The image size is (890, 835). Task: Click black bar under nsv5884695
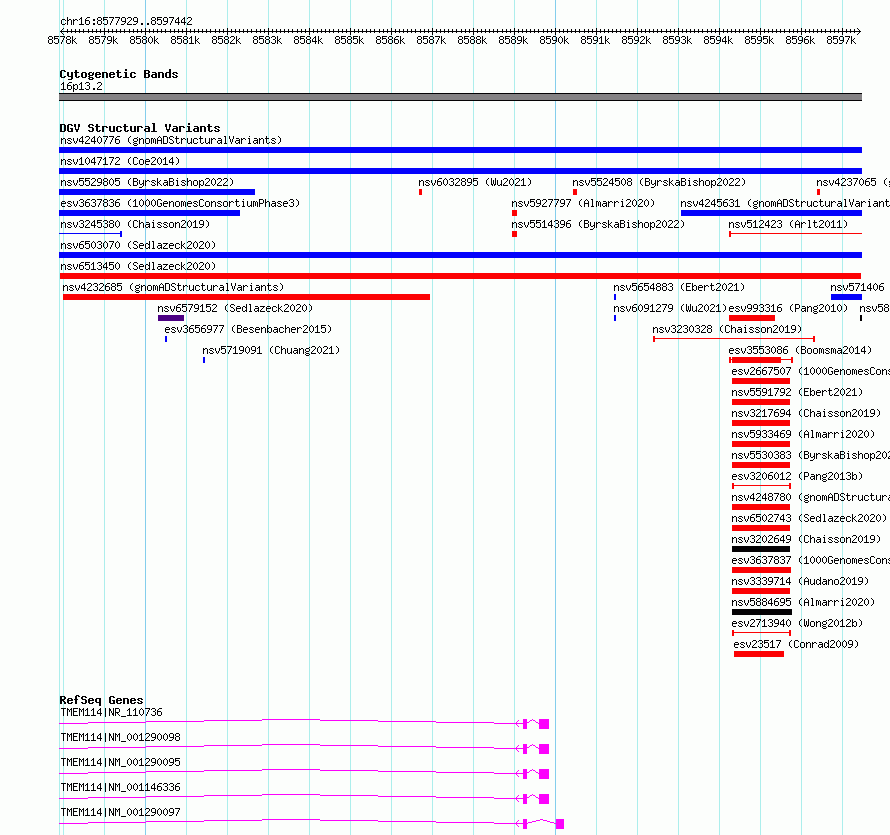[762, 612]
